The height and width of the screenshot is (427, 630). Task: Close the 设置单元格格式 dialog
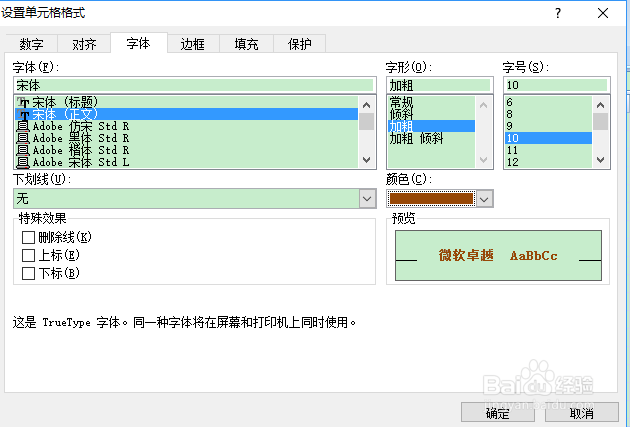[x=603, y=13]
